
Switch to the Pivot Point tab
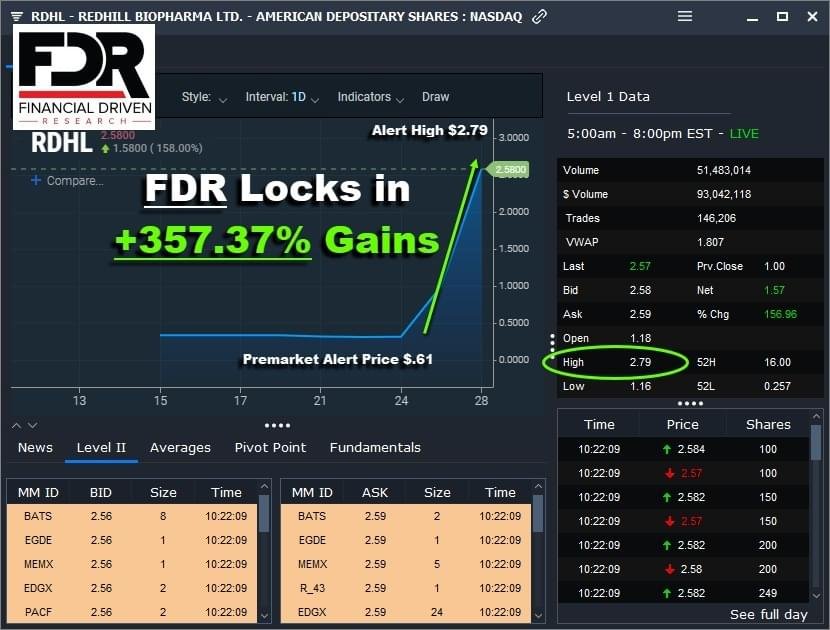pos(270,448)
